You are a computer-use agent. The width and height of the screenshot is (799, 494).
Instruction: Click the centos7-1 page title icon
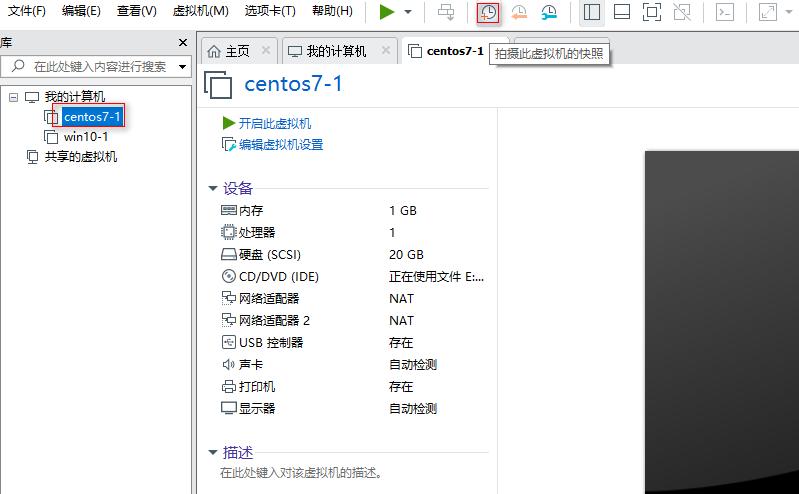pyautogui.click(x=218, y=84)
